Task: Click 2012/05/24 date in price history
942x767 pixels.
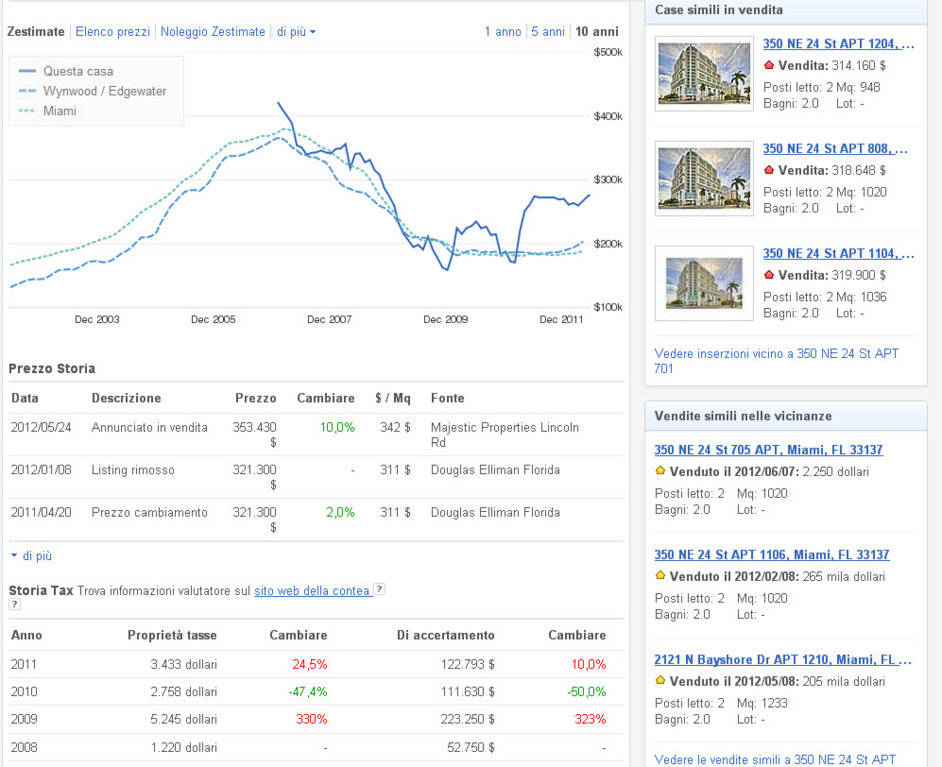Action: (x=41, y=427)
